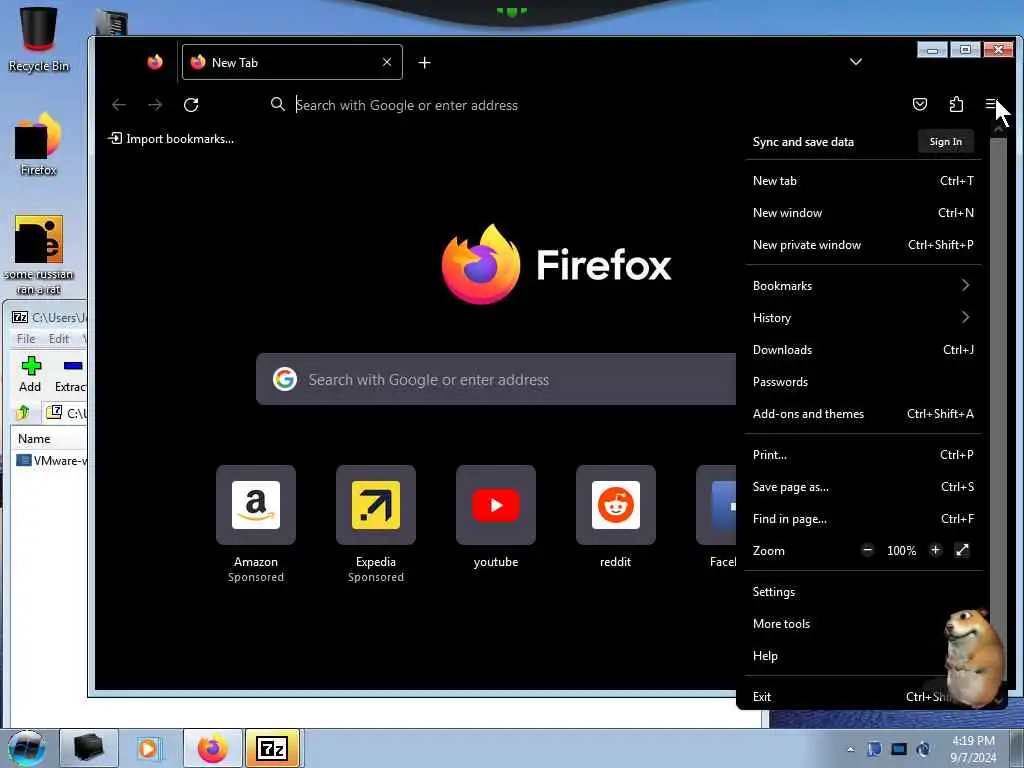This screenshot has height=768, width=1024.
Task: Select New tab menu entry
Action: [863, 181]
